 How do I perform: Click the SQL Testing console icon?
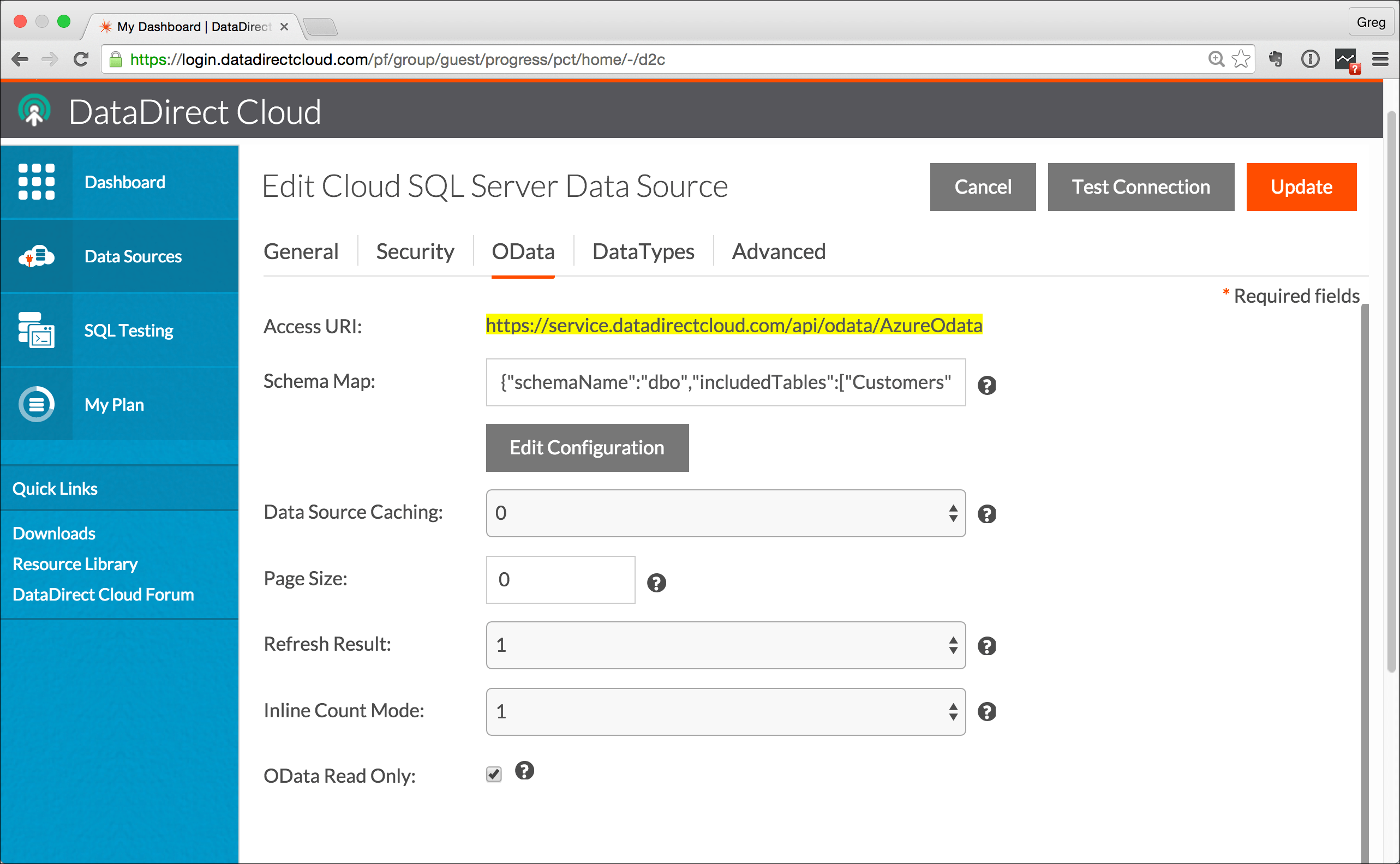[37, 331]
